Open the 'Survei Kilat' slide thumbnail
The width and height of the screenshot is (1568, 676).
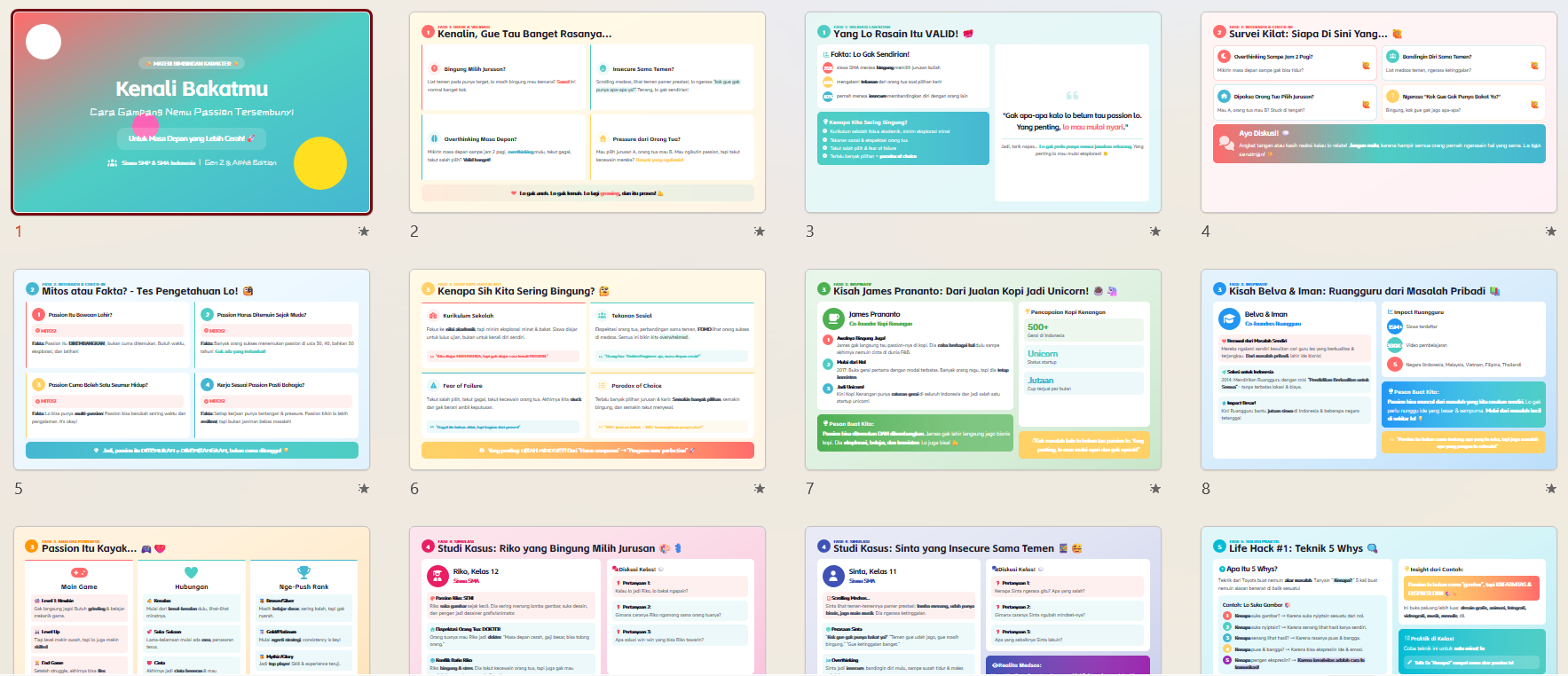point(1379,113)
